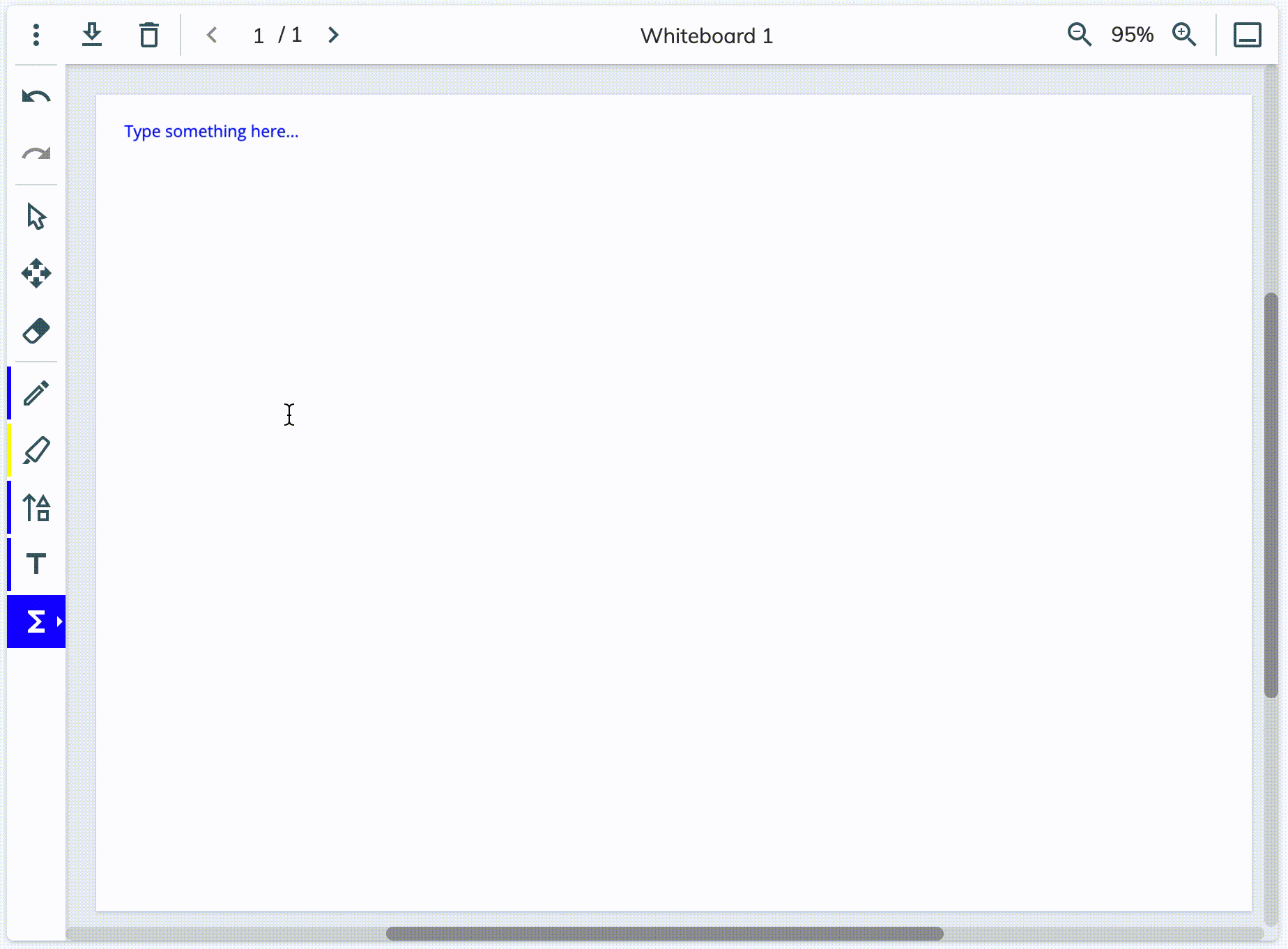Go to the previous whiteboard page
Screen dimensions: 1288x949
(213, 35)
